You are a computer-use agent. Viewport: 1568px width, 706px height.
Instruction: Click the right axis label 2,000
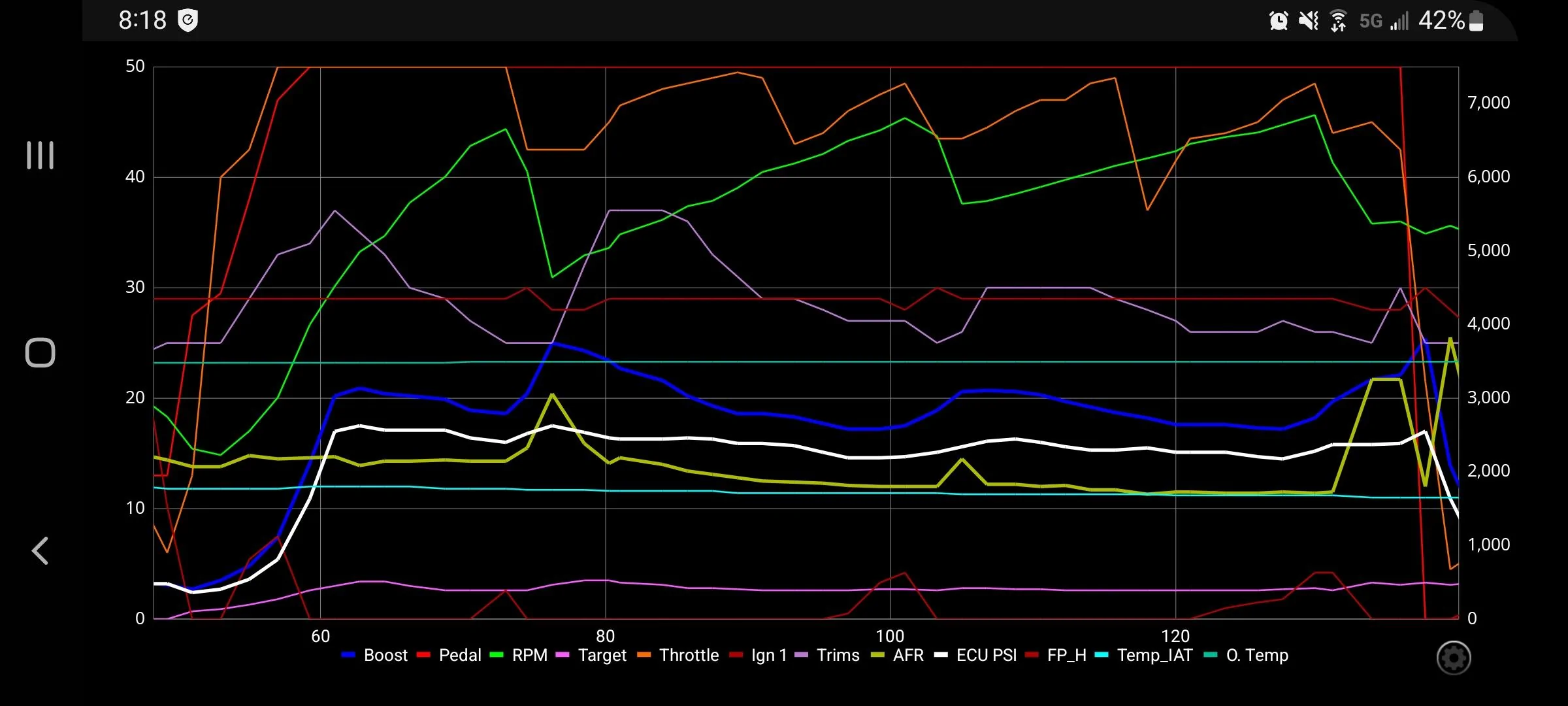tap(1489, 471)
